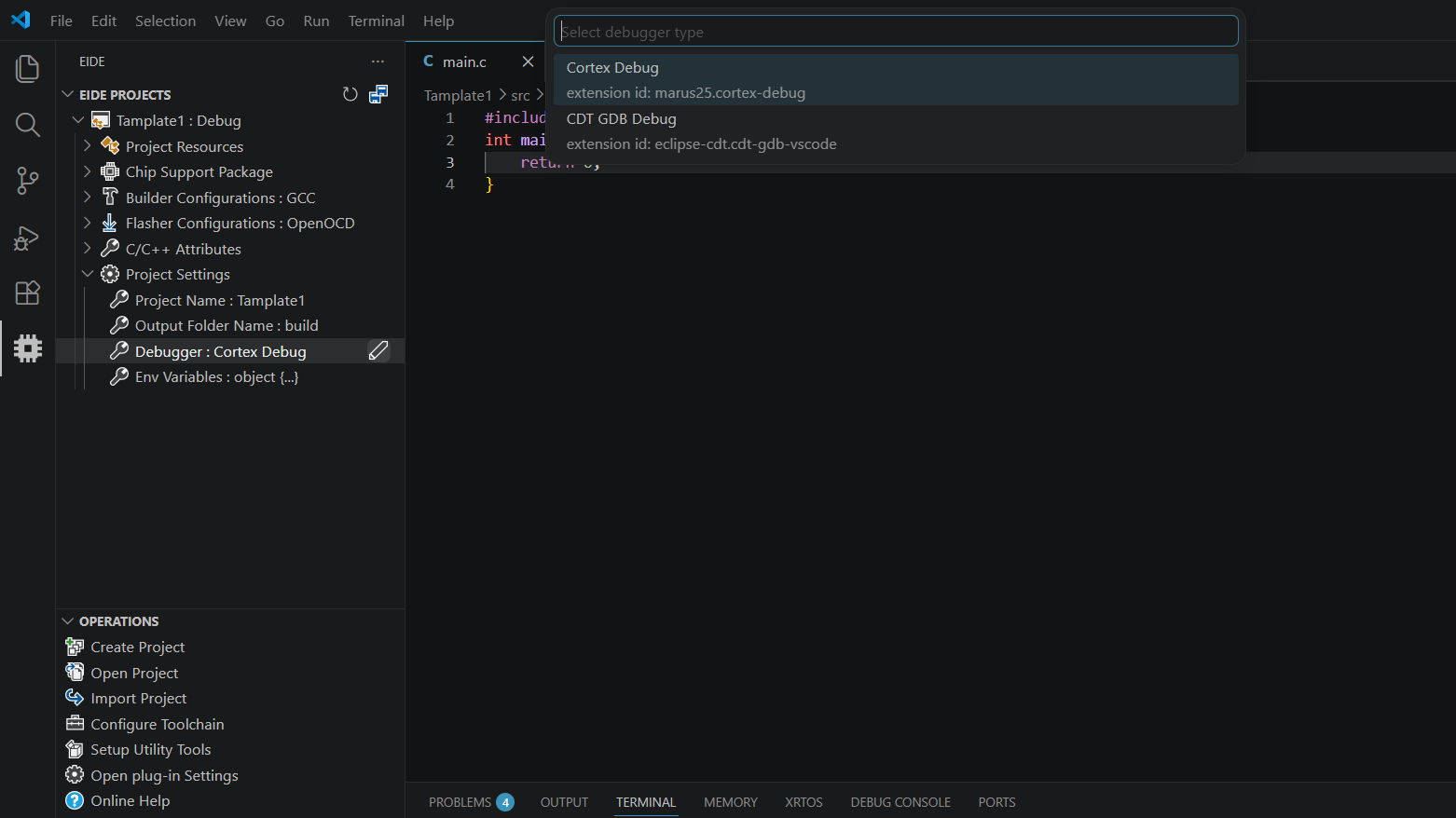Open the Edit menu
The image size is (1456, 818).
pos(103,20)
